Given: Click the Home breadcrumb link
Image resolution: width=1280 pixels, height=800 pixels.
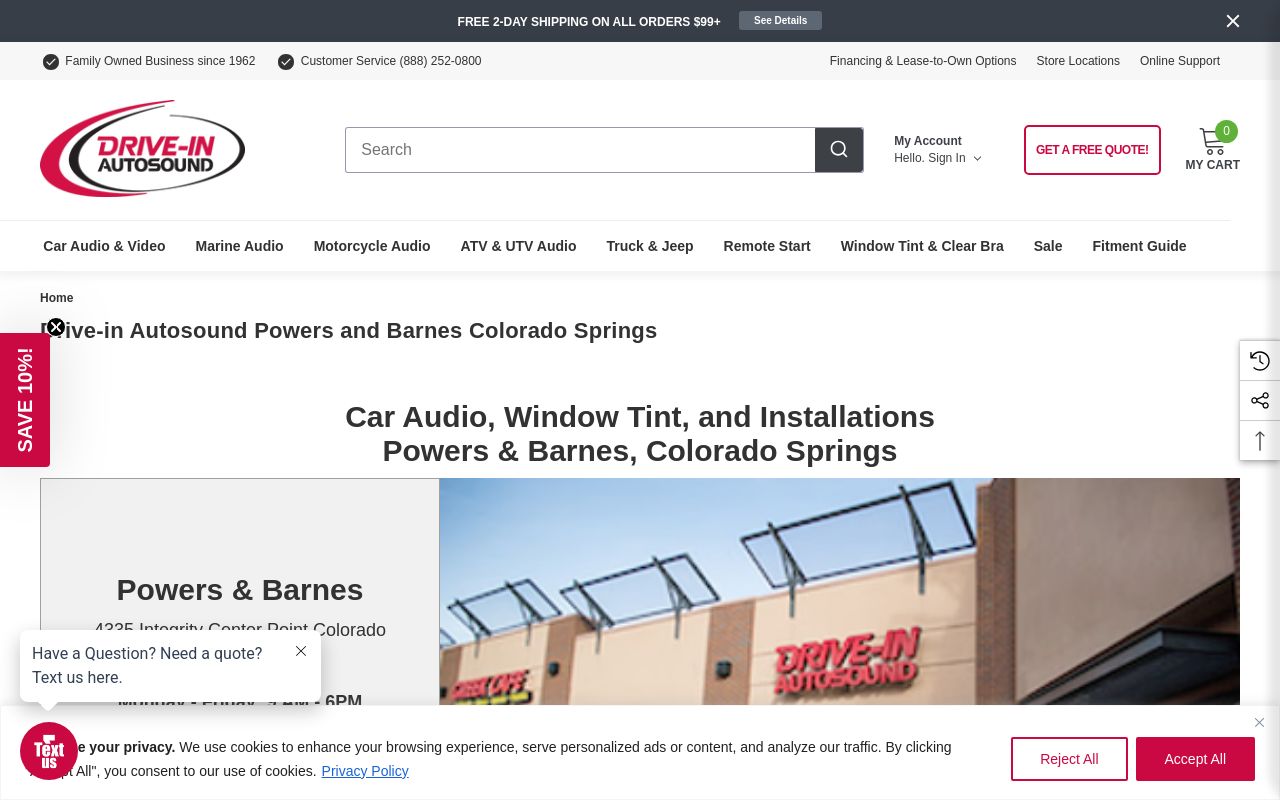Looking at the screenshot, I should click(56, 298).
